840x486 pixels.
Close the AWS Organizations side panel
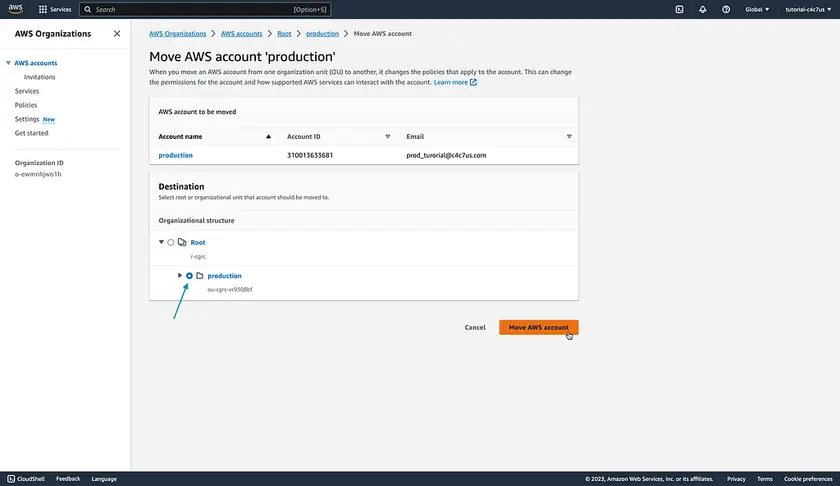pyautogui.click(x=117, y=34)
